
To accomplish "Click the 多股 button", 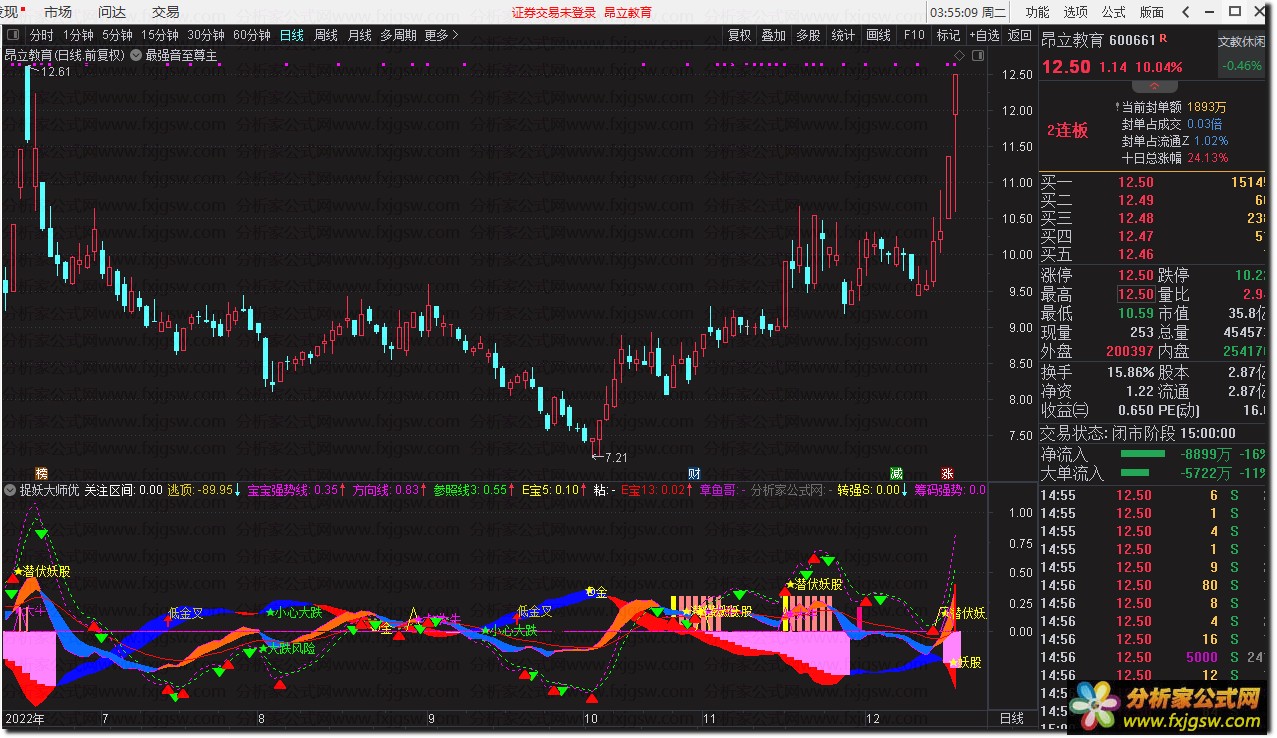I will pos(808,35).
